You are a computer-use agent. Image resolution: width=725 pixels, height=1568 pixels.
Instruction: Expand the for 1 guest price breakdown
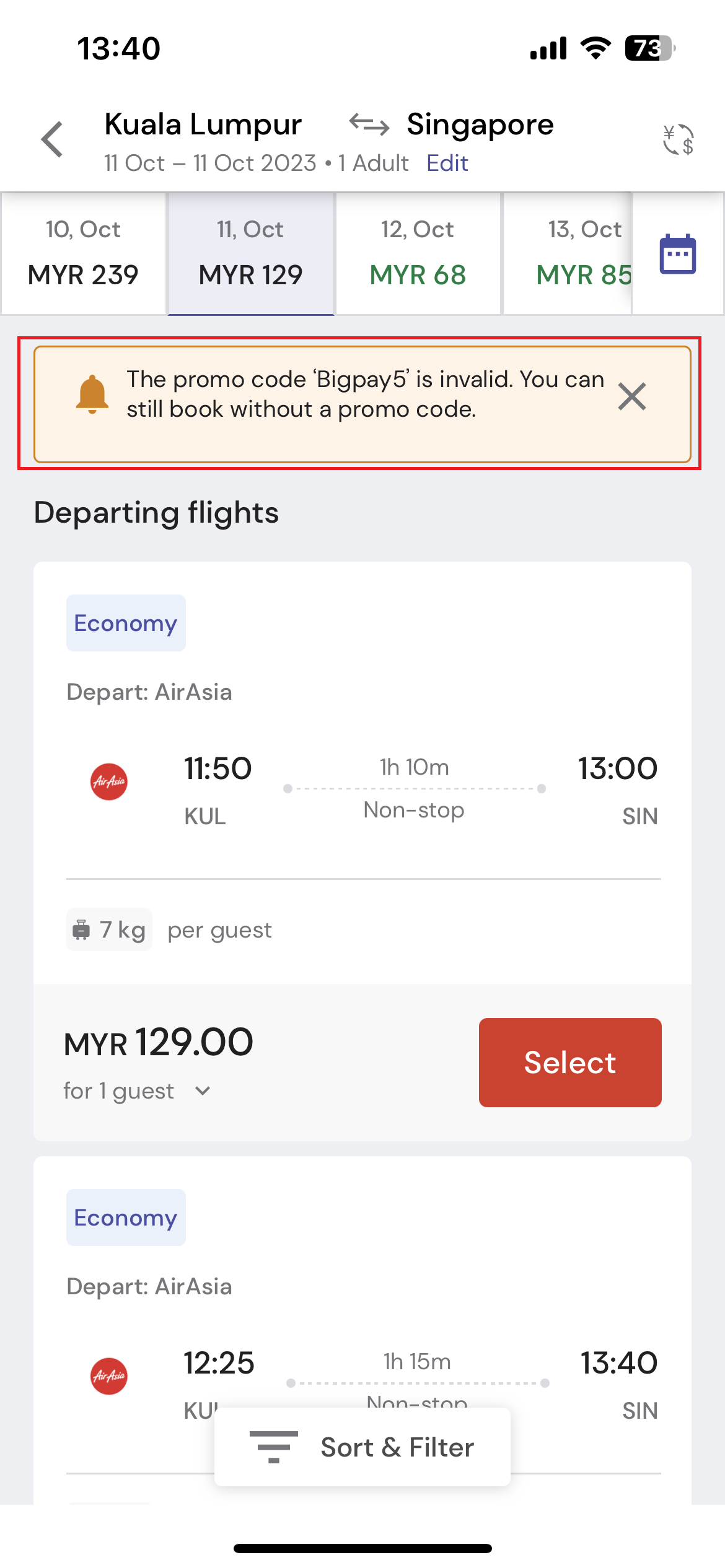coord(138,1091)
